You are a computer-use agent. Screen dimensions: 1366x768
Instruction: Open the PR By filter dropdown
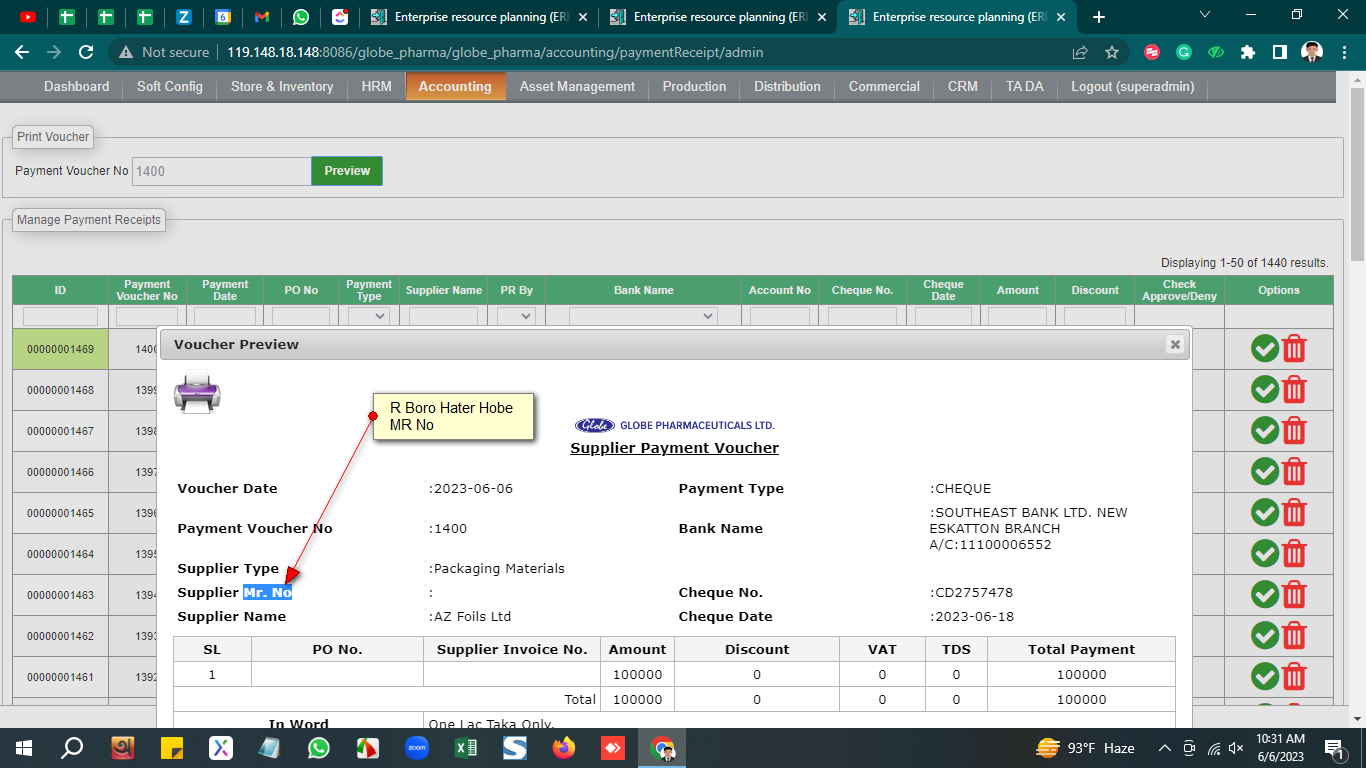(x=516, y=316)
